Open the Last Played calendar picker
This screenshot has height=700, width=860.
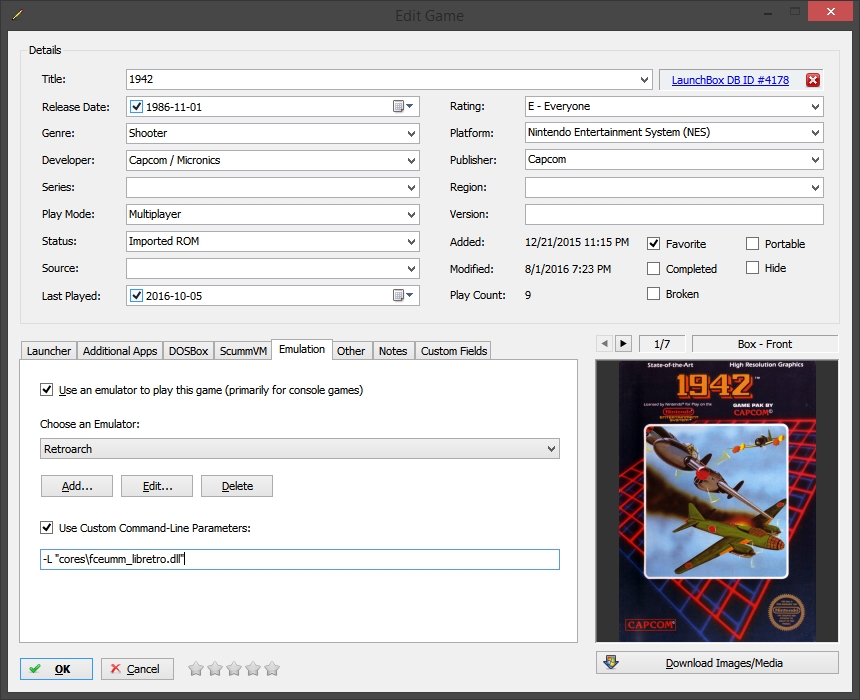point(403,295)
